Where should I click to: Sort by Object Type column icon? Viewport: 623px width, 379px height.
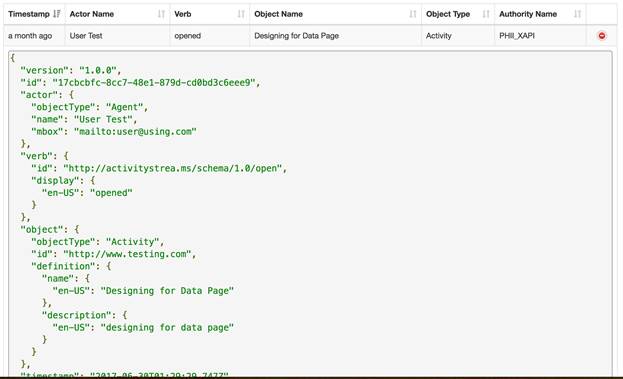486,14
